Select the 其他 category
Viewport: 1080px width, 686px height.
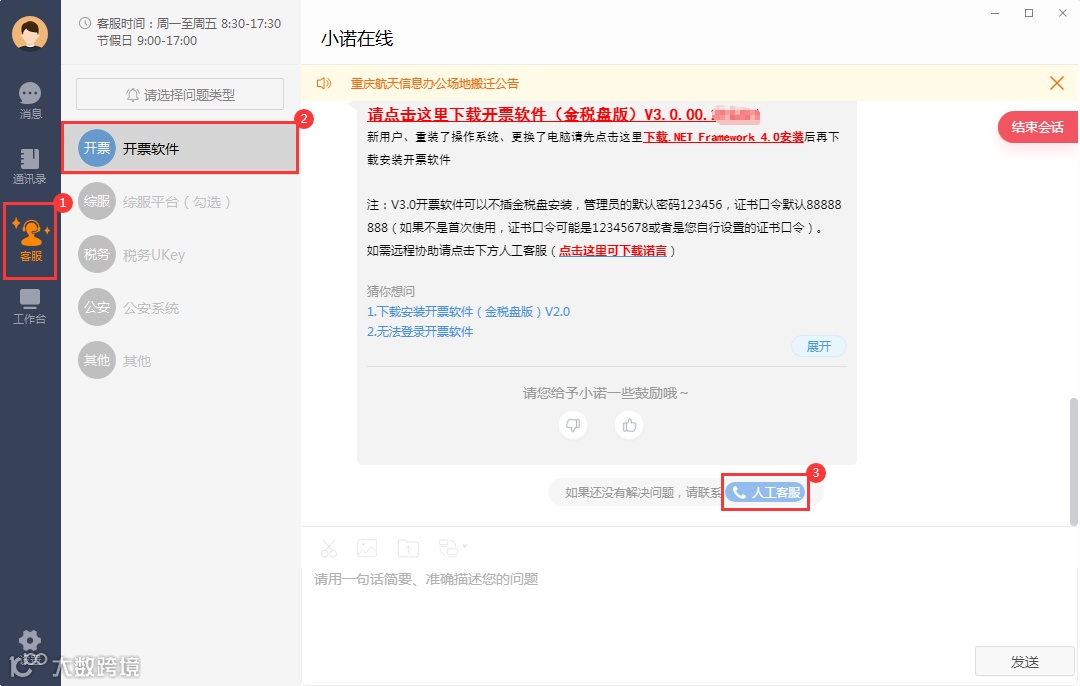tap(180, 360)
